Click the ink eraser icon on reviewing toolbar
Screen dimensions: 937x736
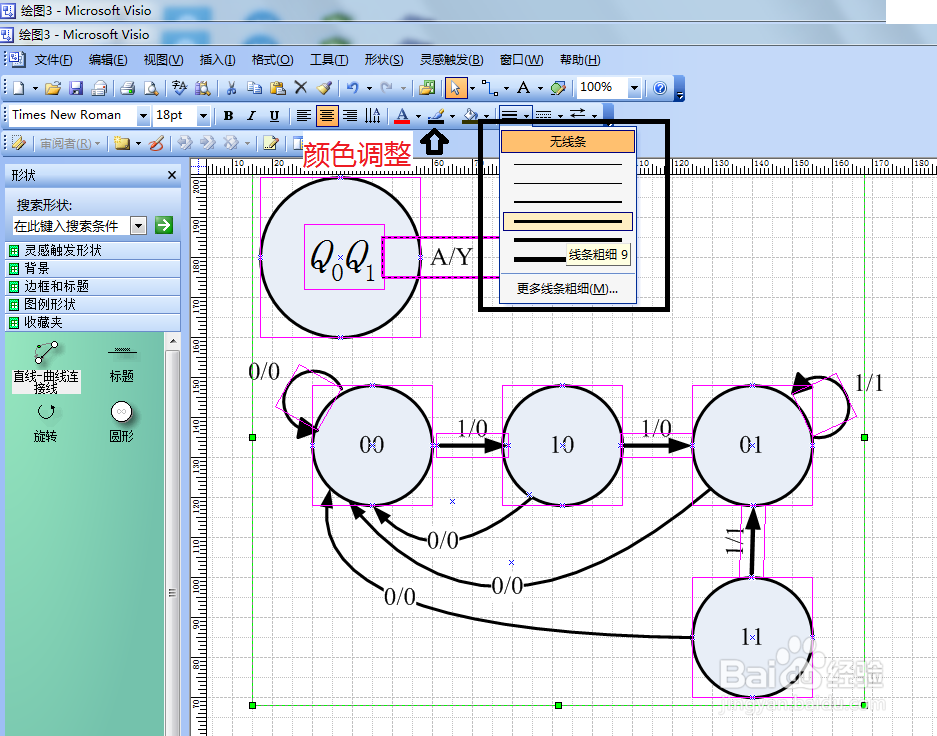coord(156,143)
